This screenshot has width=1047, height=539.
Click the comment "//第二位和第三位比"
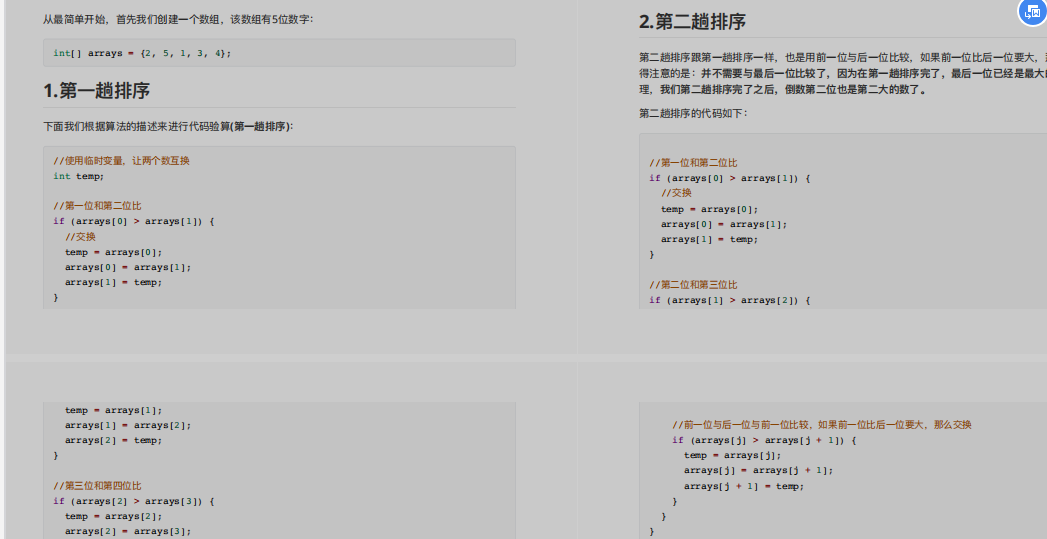pos(693,285)
